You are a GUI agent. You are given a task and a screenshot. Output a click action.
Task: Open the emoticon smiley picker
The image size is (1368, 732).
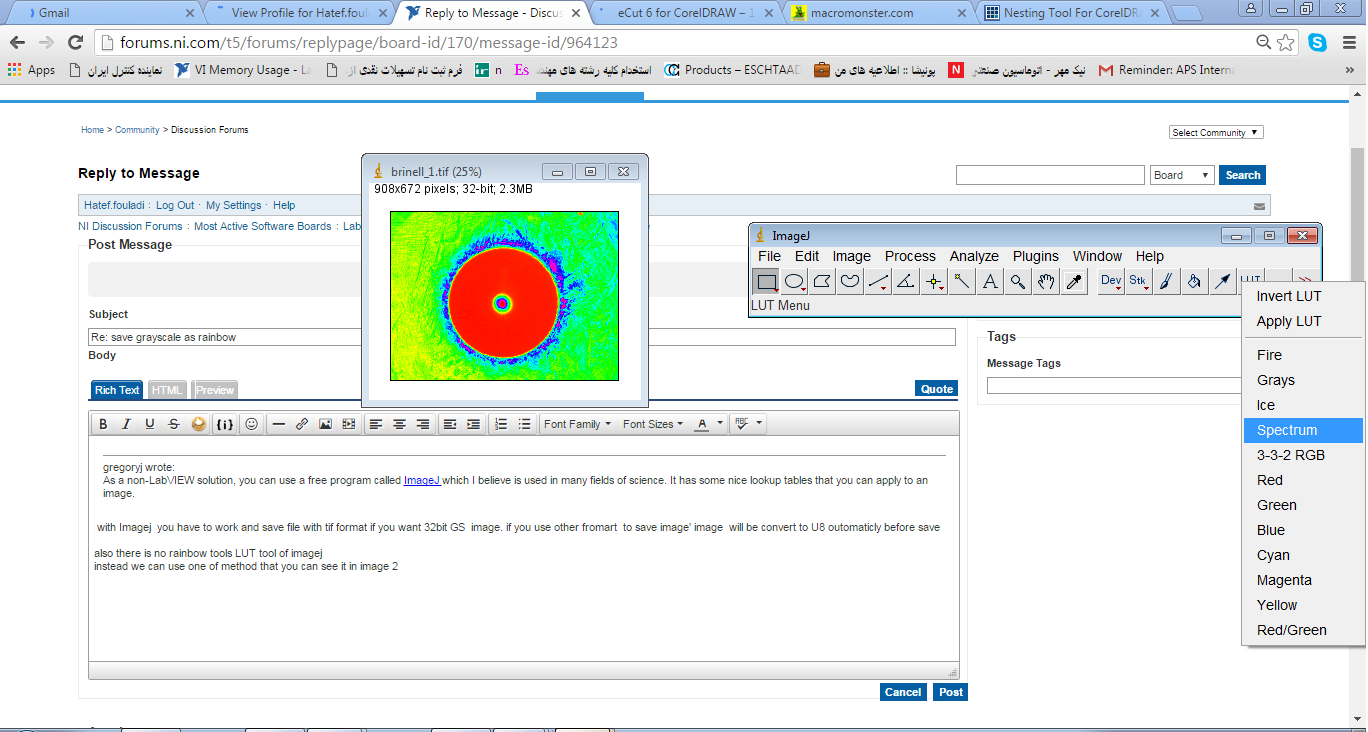pyautogui.click(x=251, y=424)
